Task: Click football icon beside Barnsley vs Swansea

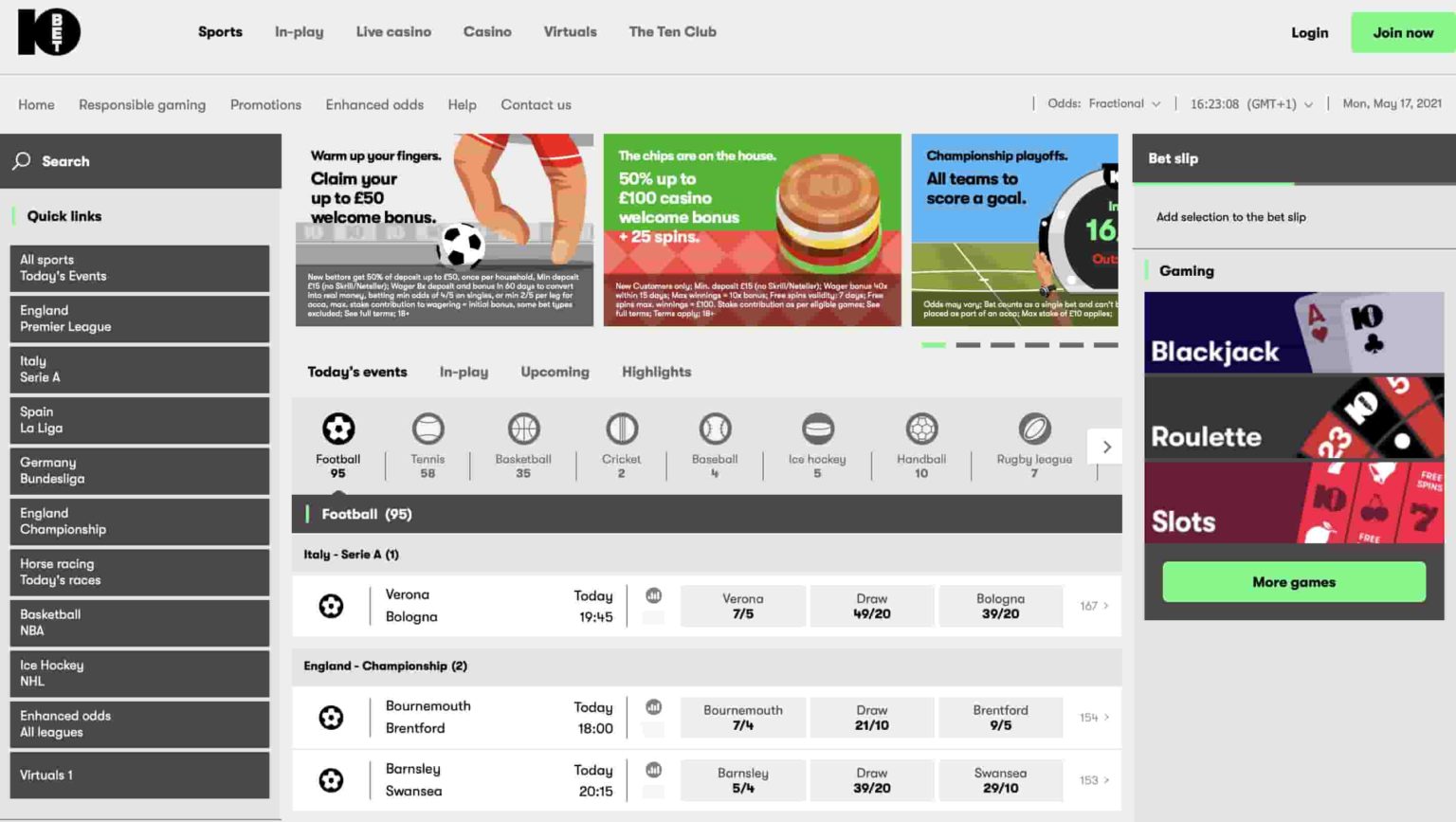Action: tap(331, 780)
